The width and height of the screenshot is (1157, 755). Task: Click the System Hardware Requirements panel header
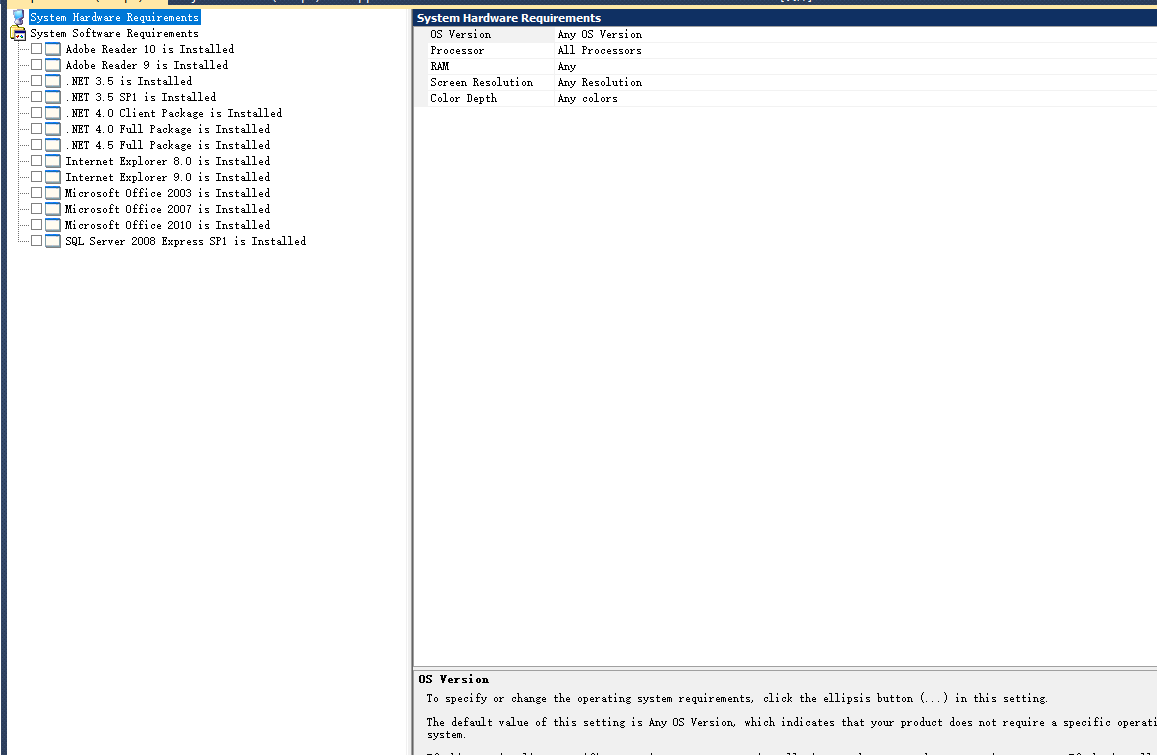tap(785, 18)
